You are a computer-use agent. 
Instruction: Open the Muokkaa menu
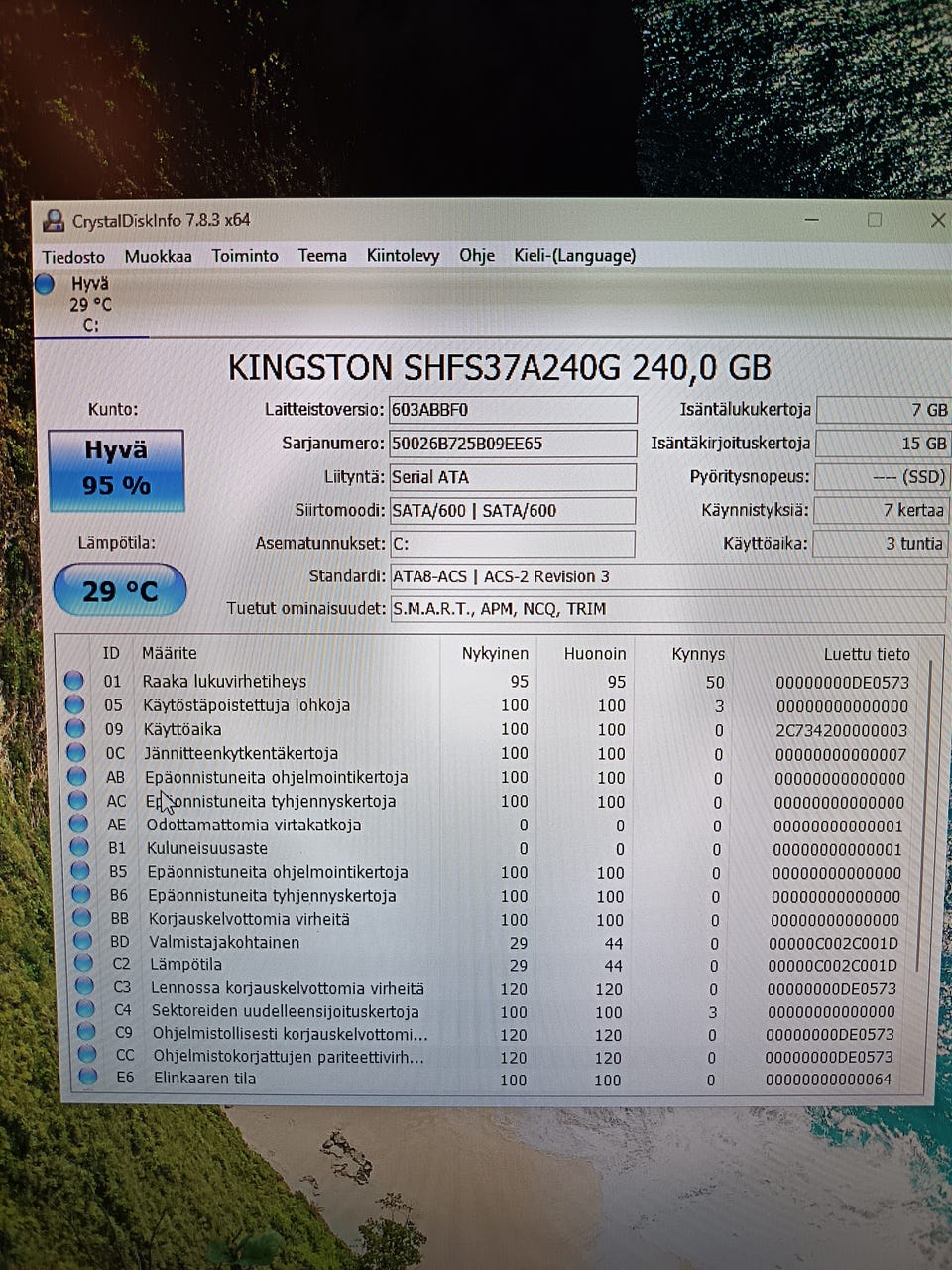click(x=158, y=256)
